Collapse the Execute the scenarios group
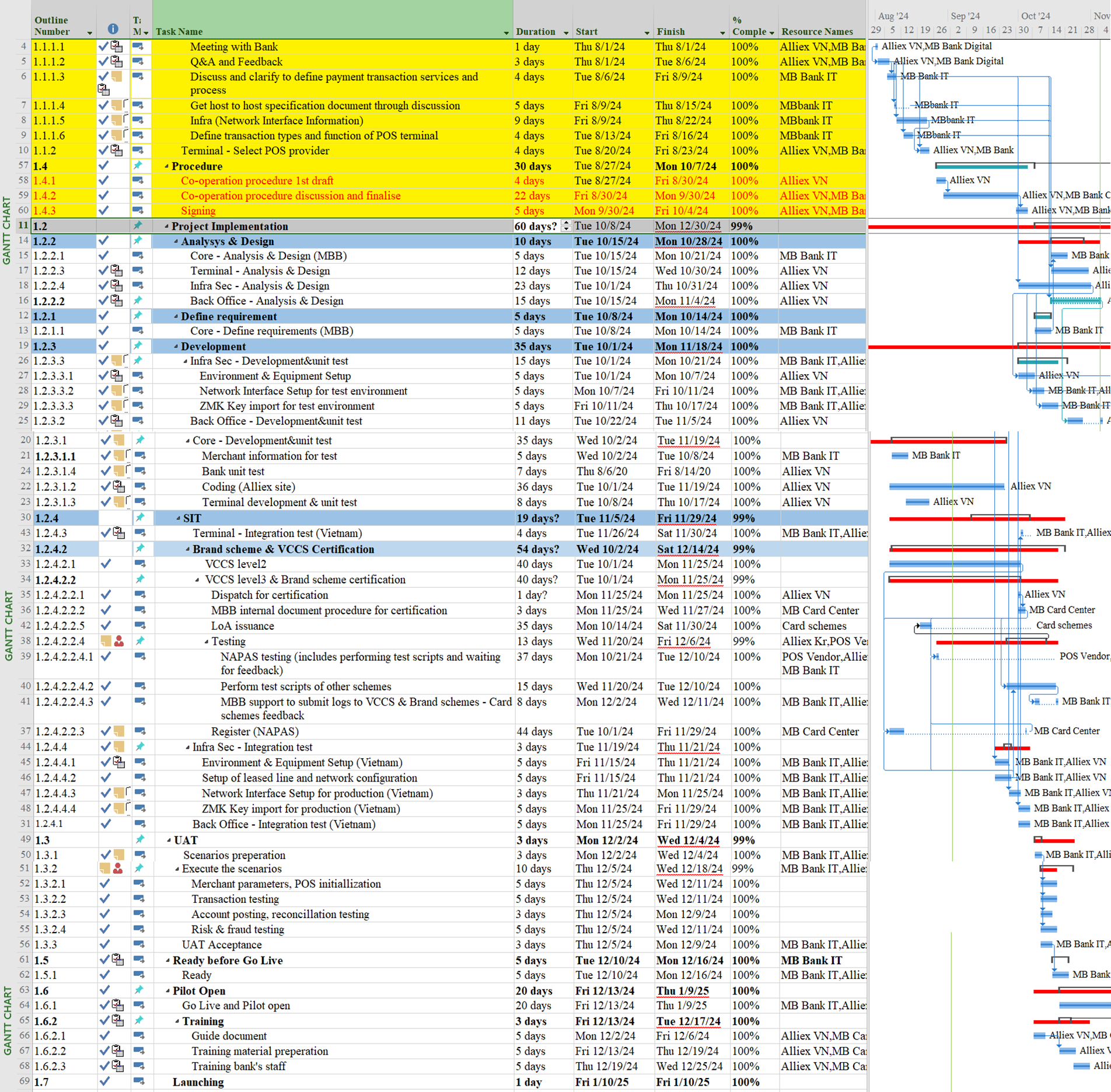This screenshot has width=1111, height=1092. point(177,869)
